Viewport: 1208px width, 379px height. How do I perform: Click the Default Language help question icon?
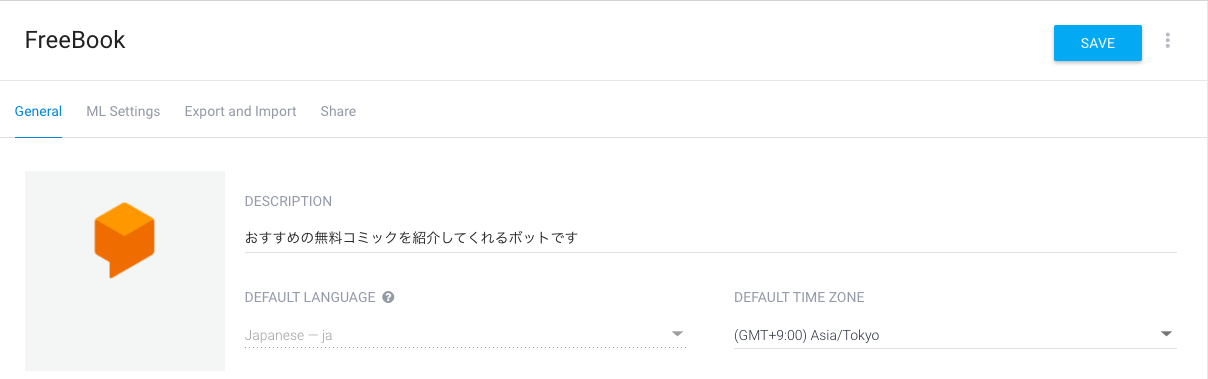point(388,297)
